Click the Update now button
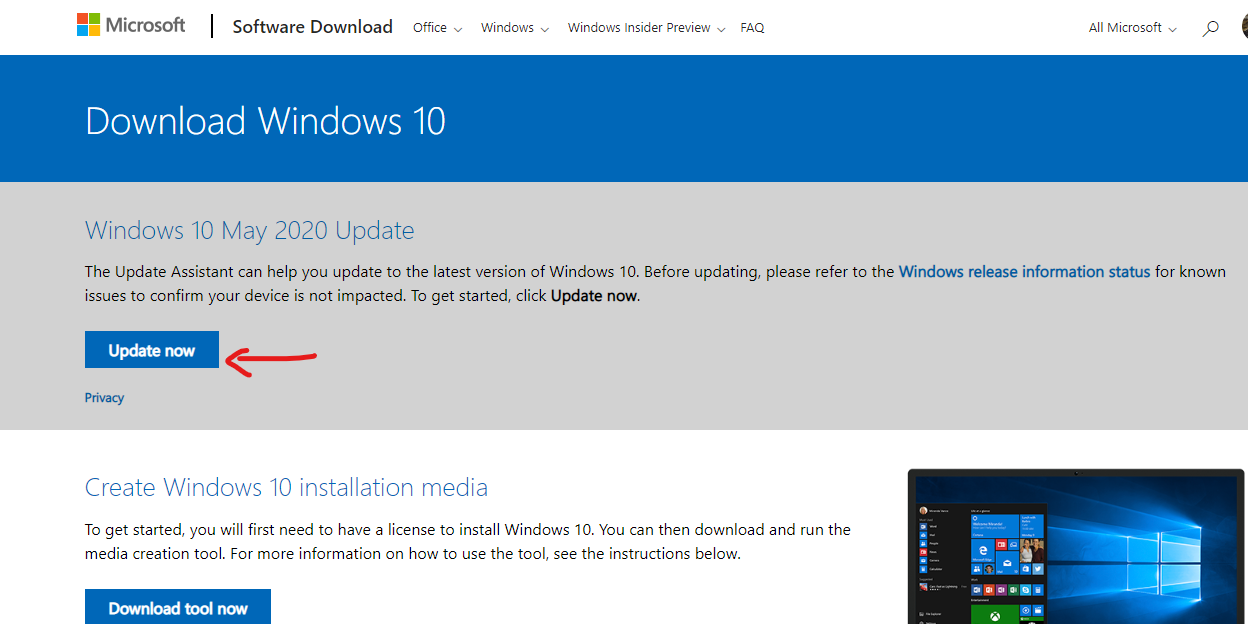Screen dimensions: 1248x624 tap(152, 350)
